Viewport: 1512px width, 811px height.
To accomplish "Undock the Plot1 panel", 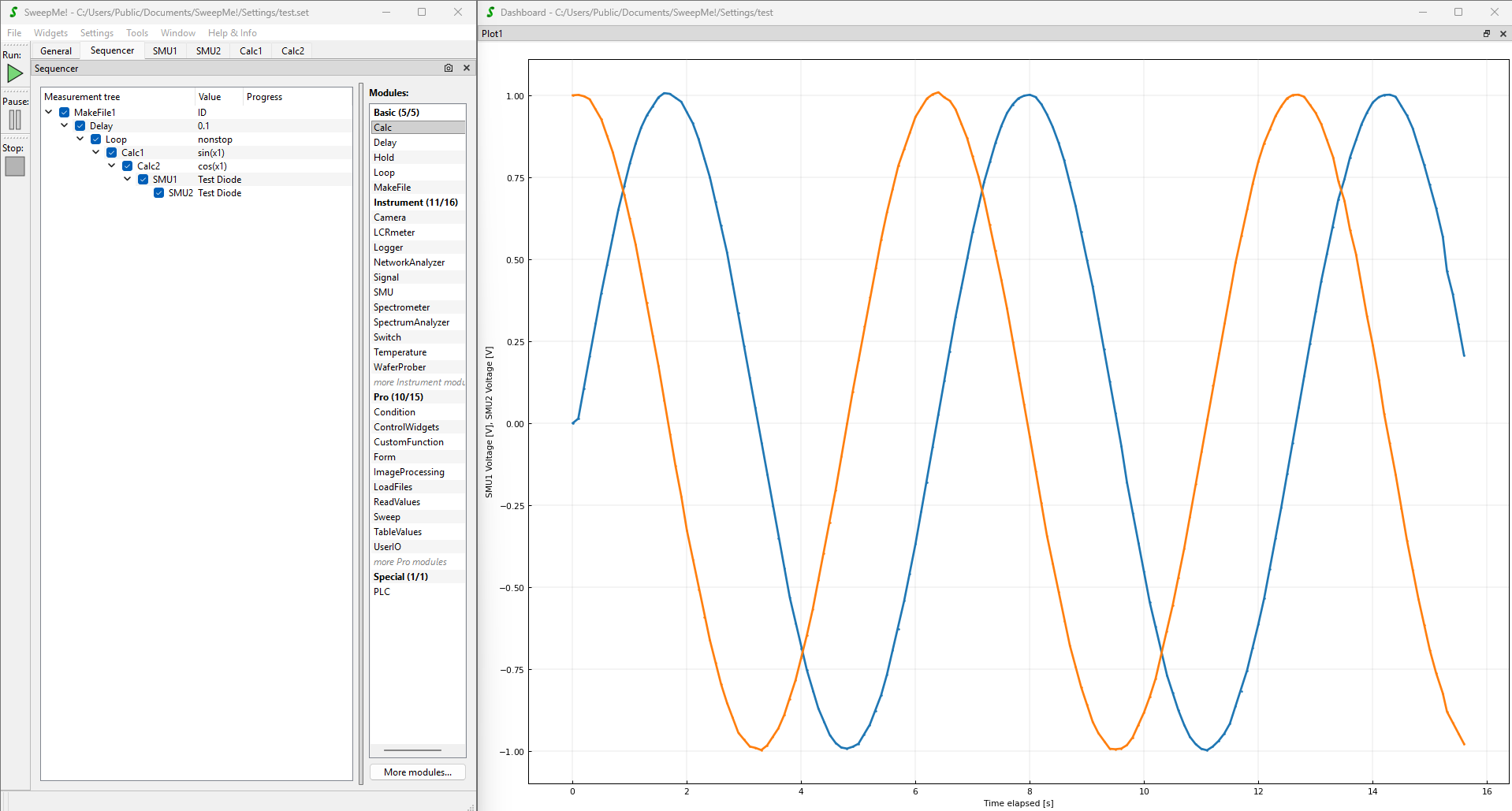I will coord(1487,34).
